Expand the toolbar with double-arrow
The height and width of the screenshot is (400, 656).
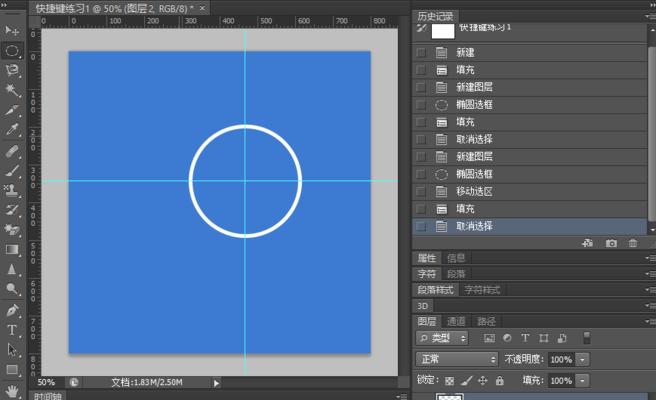[4, 5]
